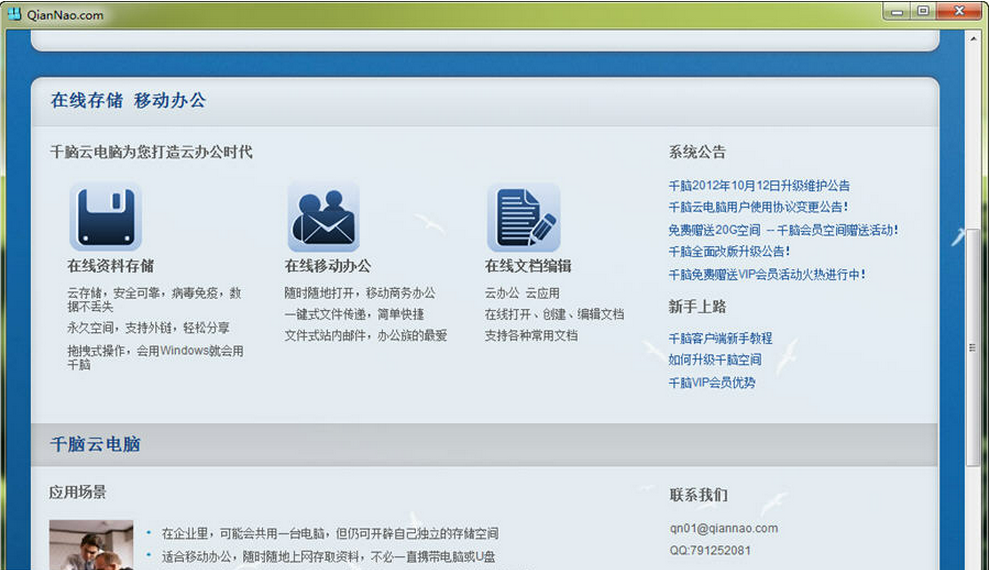
Task: Click the 在线文档编辑 heading
Action: [x=528, y=266]
